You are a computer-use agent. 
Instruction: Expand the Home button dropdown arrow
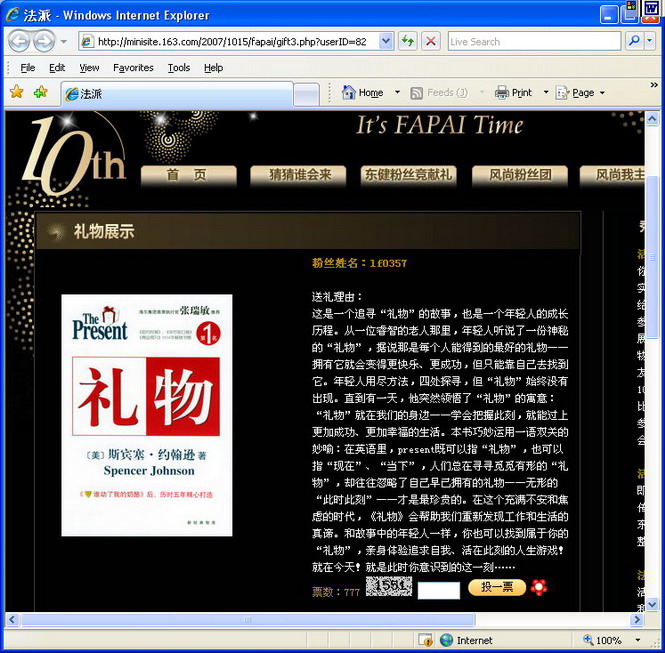[397, 92]
